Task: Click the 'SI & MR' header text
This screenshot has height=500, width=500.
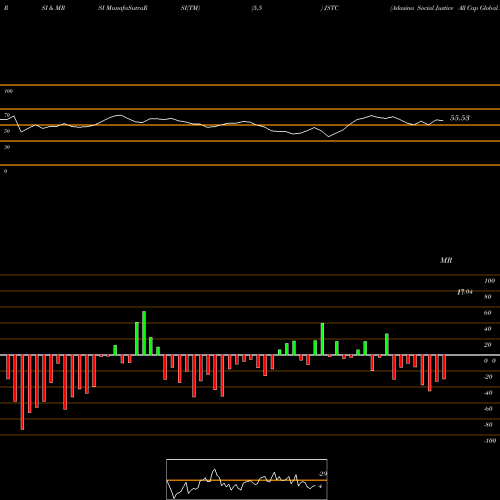Action: click(53, 8)
